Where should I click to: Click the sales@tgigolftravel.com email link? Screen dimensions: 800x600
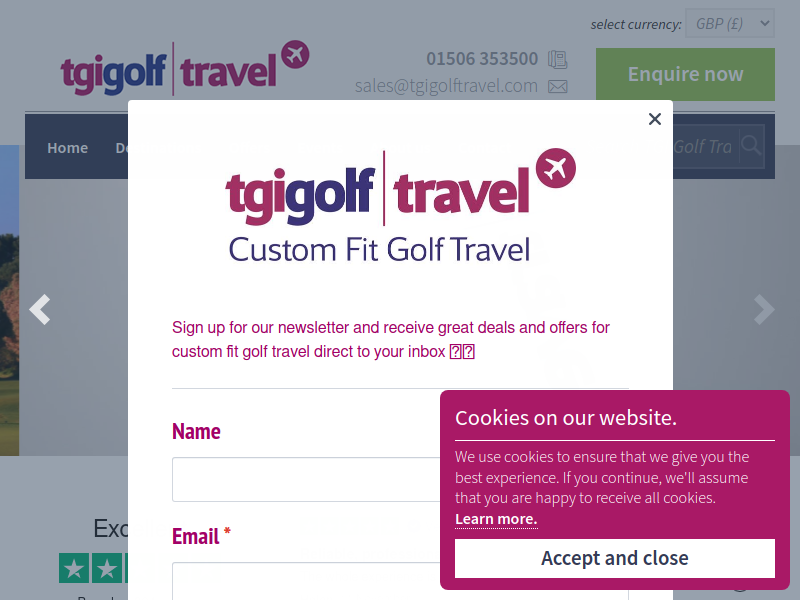coord(446,86)
